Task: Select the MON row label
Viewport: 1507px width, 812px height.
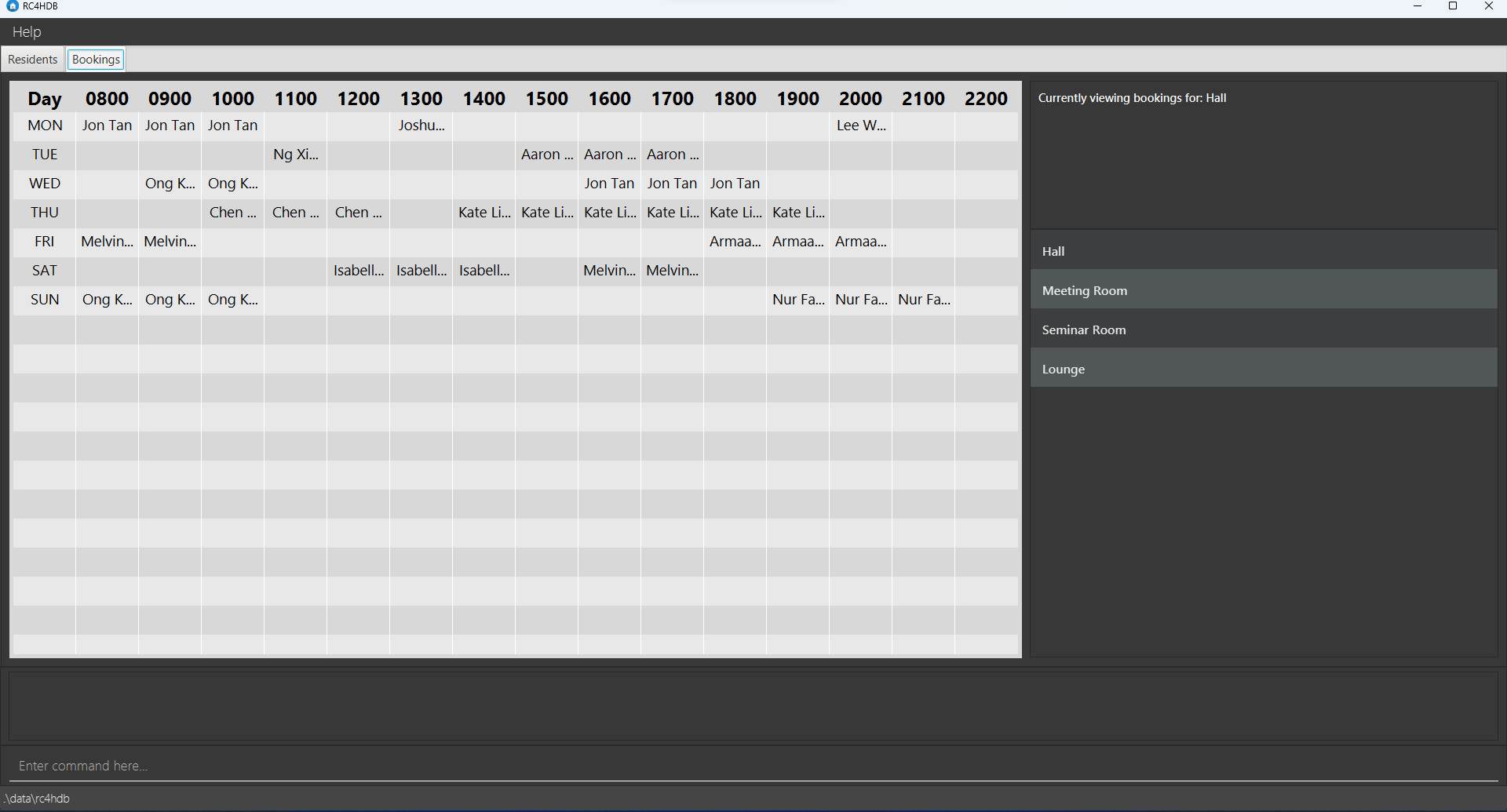Action: 45,126
